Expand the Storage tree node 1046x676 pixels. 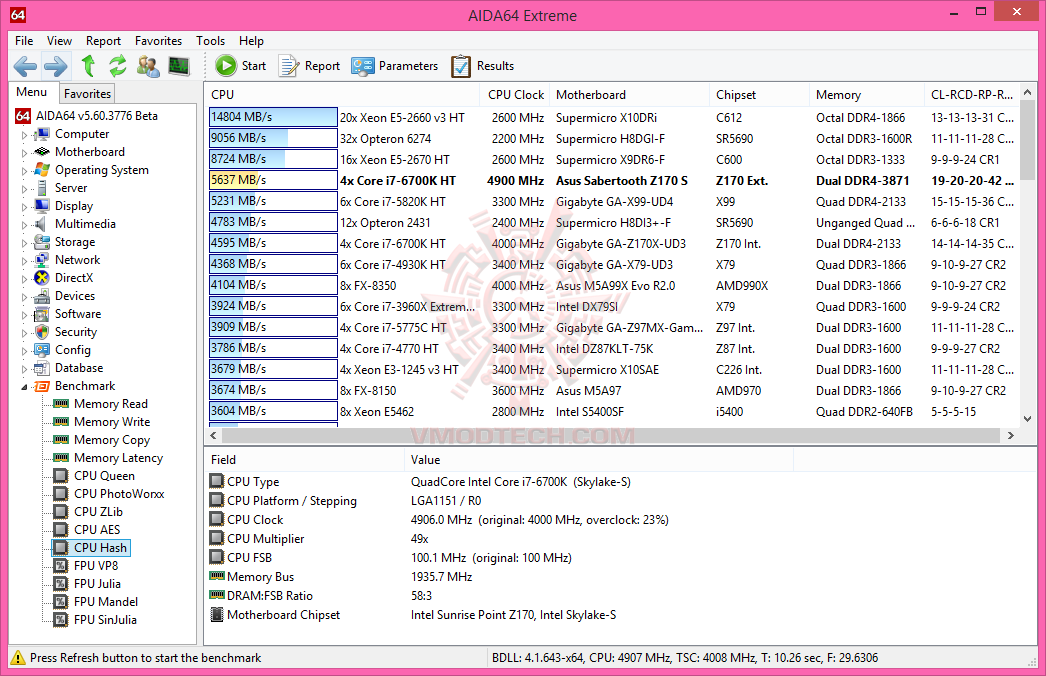(25, 243)
